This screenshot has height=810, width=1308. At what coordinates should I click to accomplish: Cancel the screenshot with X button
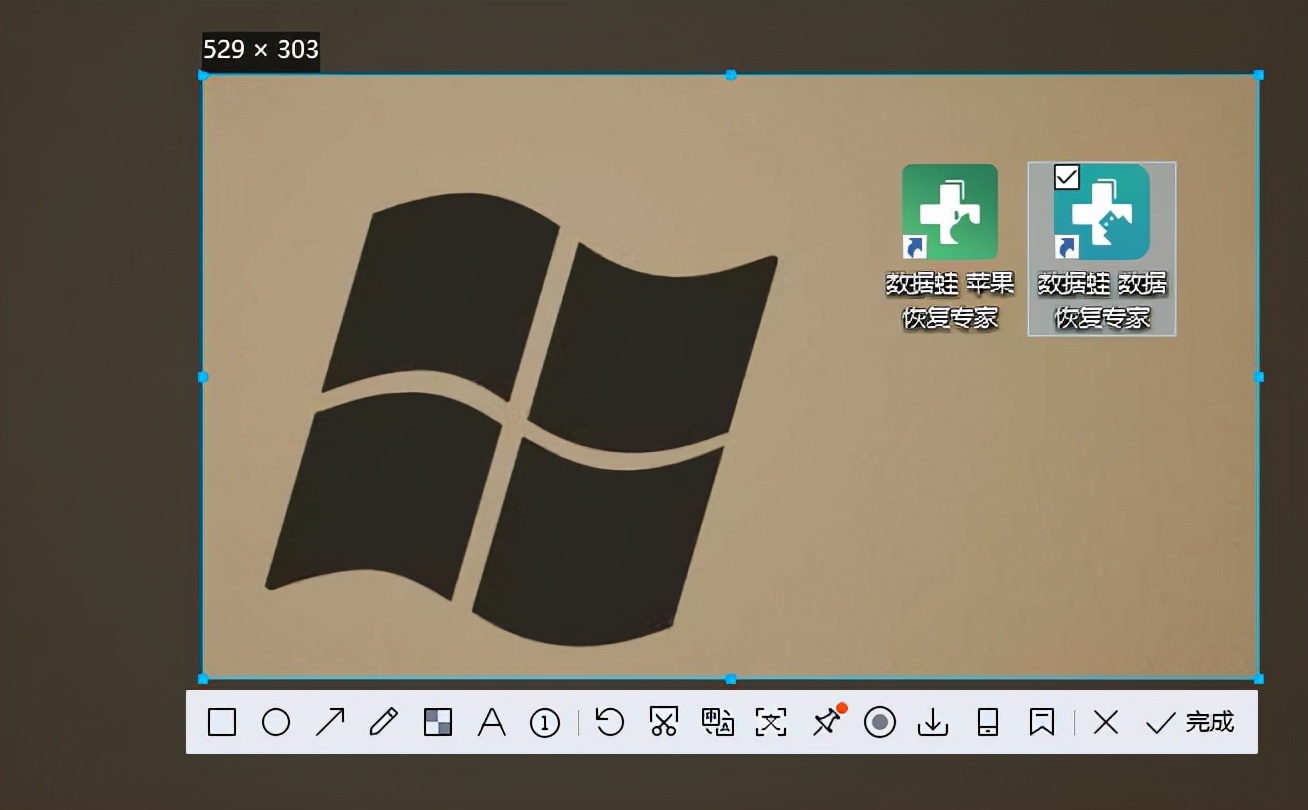(1105, 722)
